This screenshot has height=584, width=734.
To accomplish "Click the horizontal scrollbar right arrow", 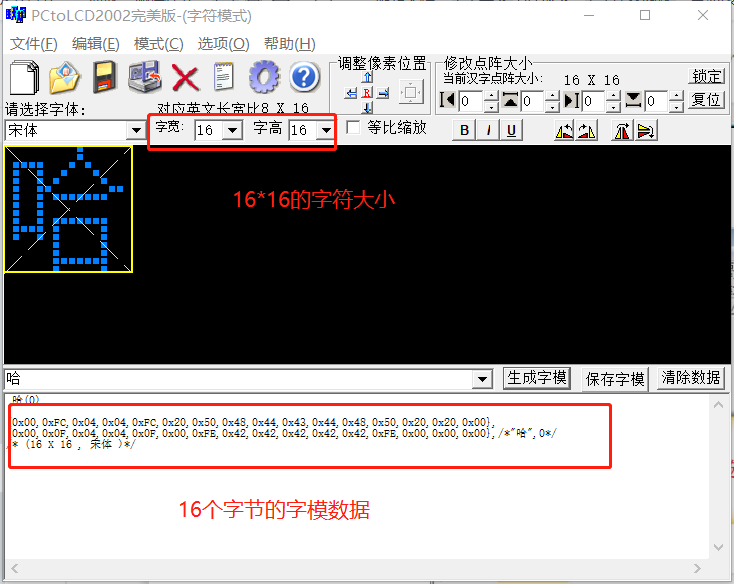I will 697,569.
